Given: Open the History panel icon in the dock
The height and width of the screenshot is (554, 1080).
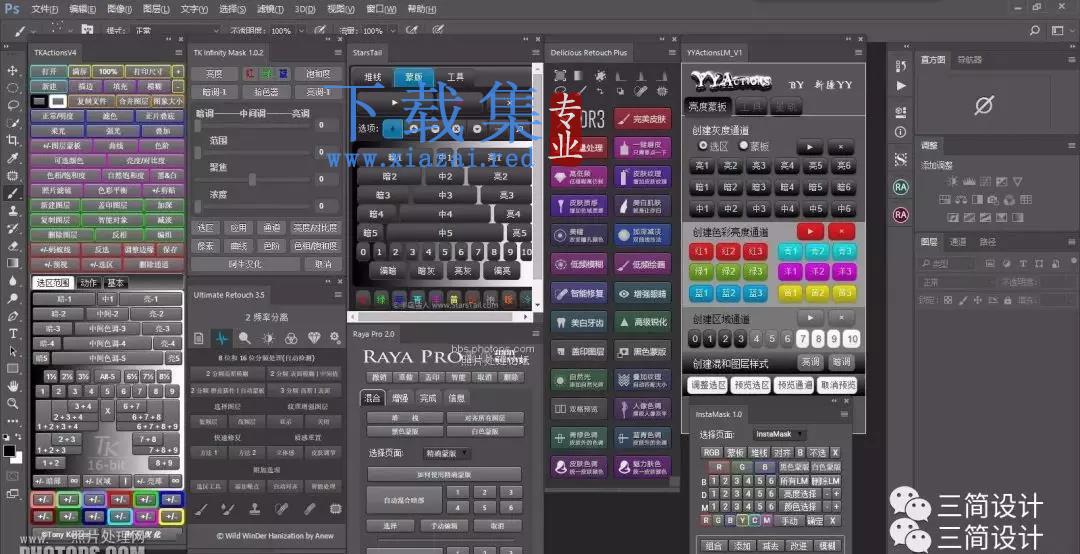Looking at the screenshot, I should tap(901, 66).
